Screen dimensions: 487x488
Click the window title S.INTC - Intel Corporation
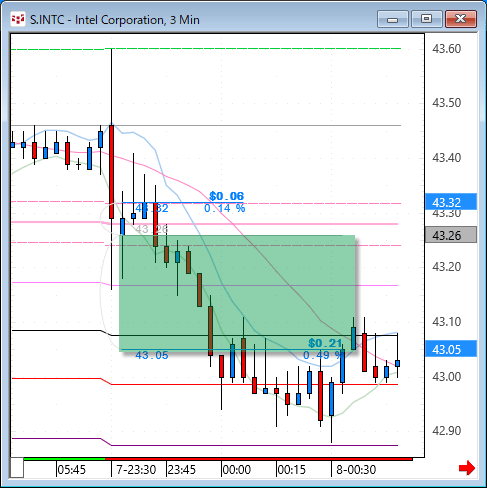[x=115, y=20]
